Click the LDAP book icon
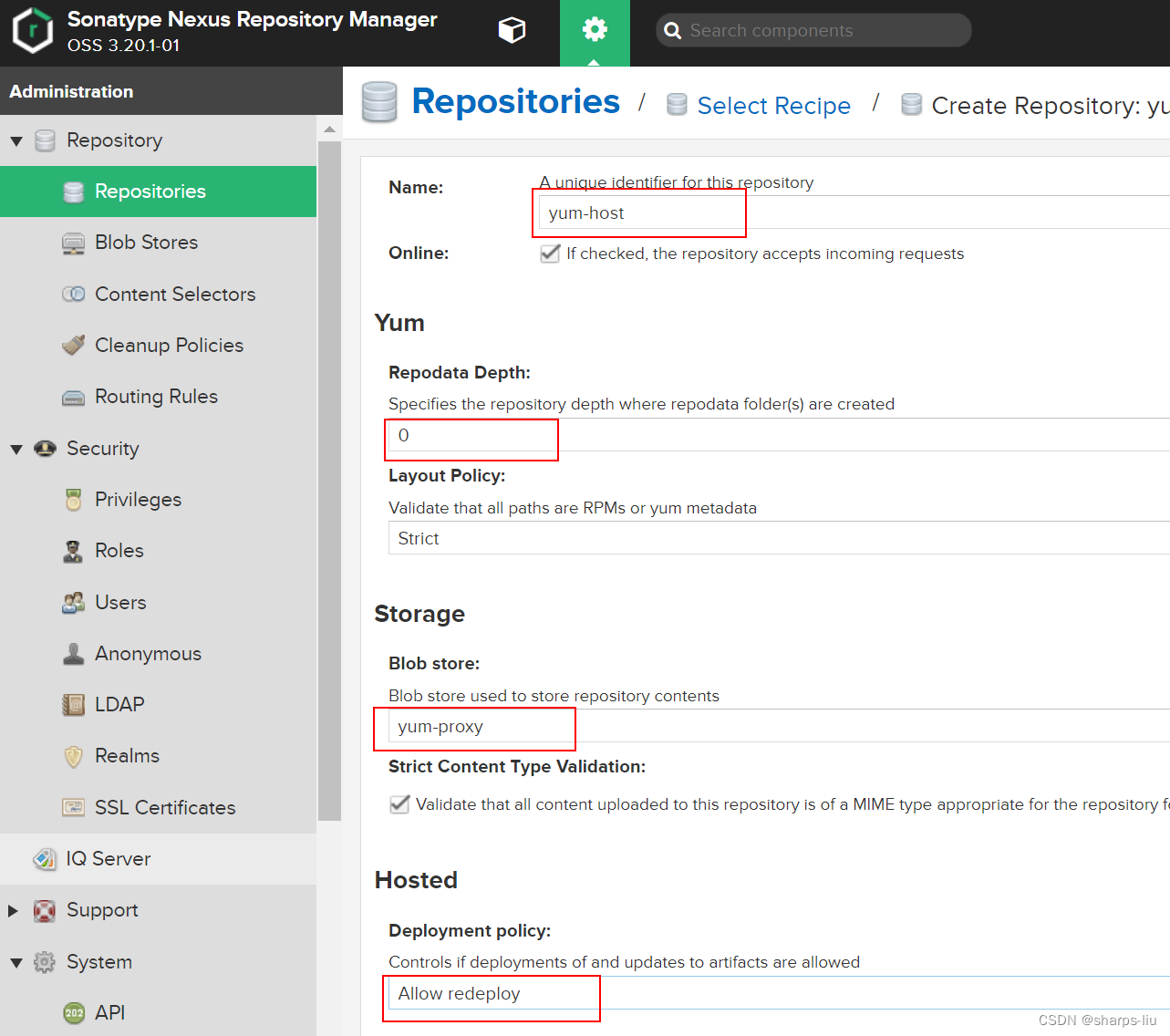 [73, 705]
